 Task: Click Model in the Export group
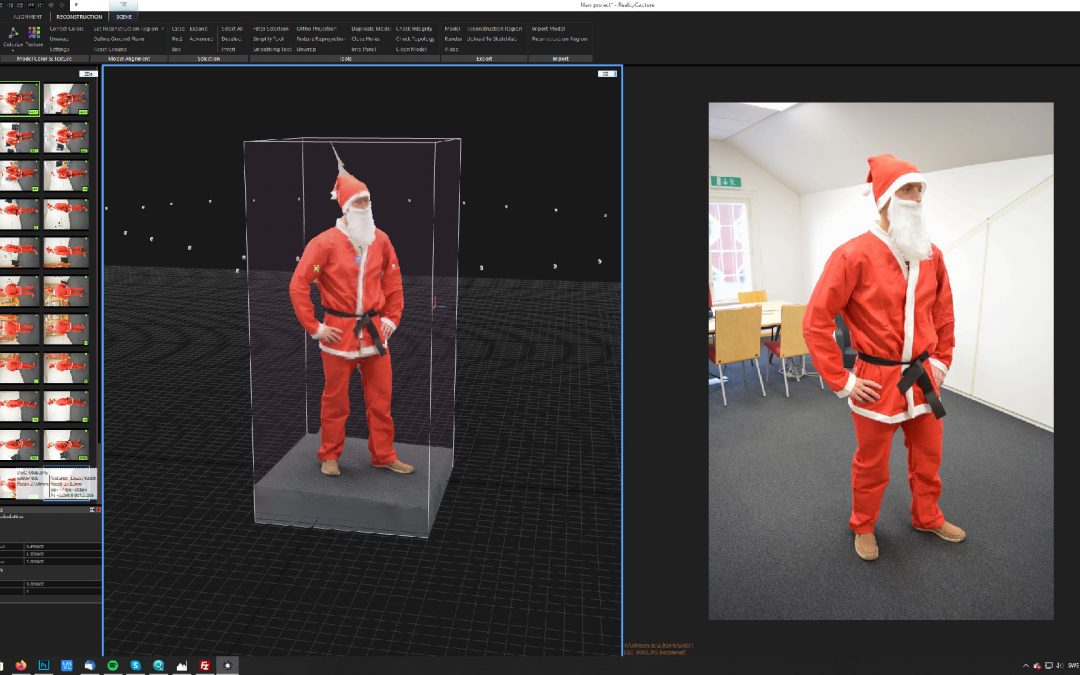tap(452, 29)
